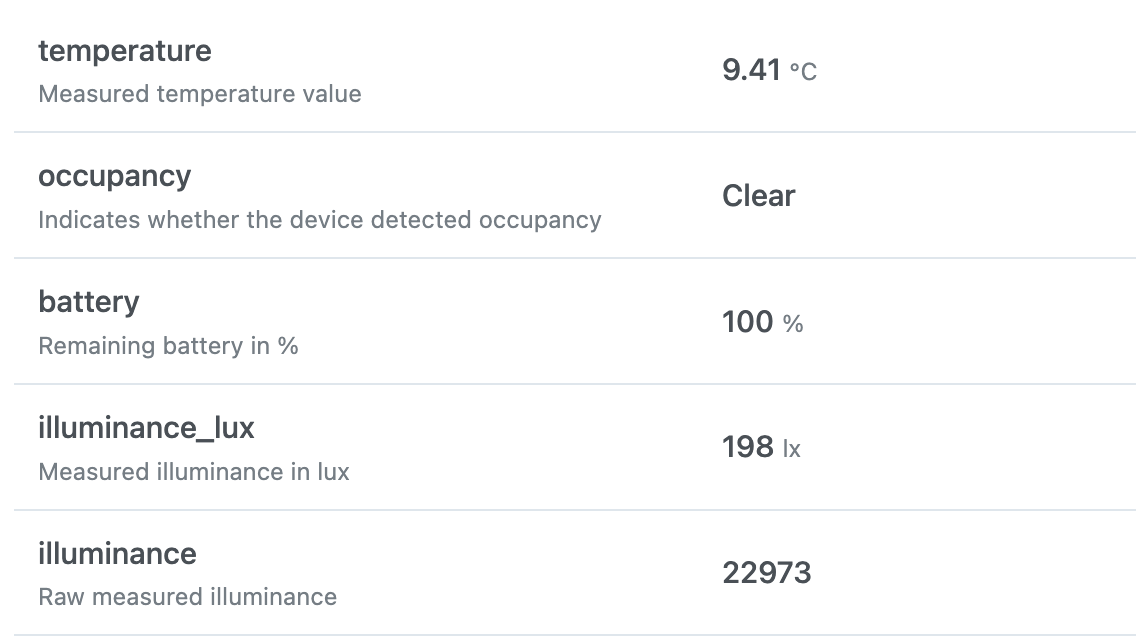Select the 198 lux value
This screenshot has height=644, width=1136.
748,447
